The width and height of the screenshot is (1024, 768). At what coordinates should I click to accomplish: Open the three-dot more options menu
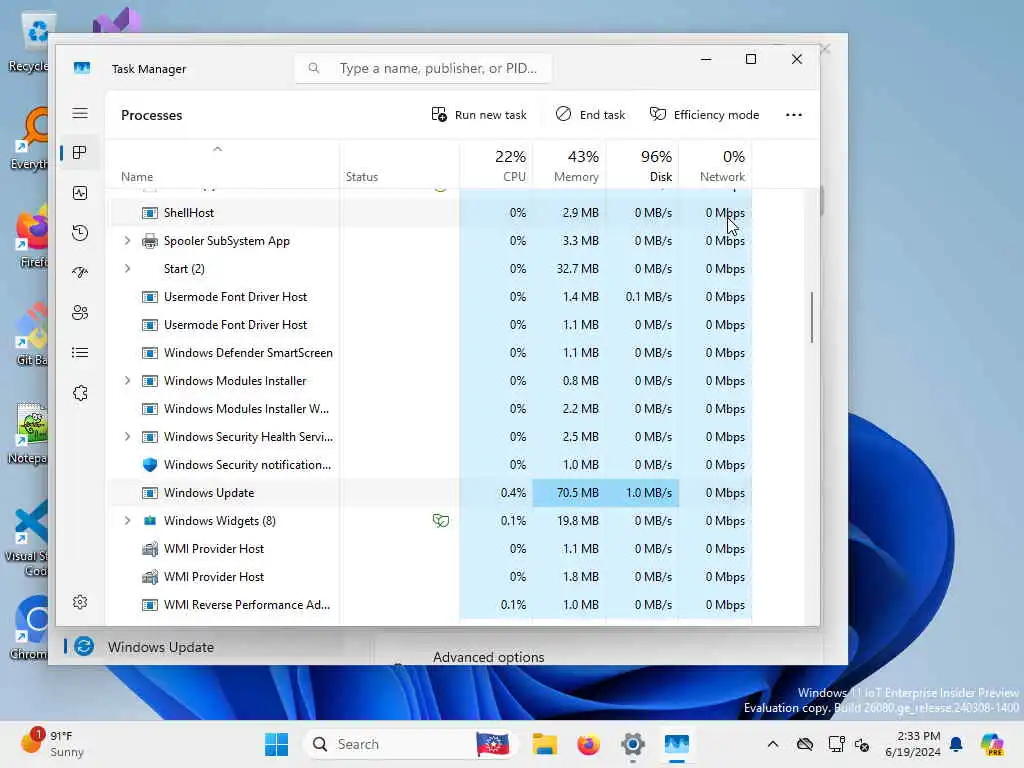click(794, 115)
